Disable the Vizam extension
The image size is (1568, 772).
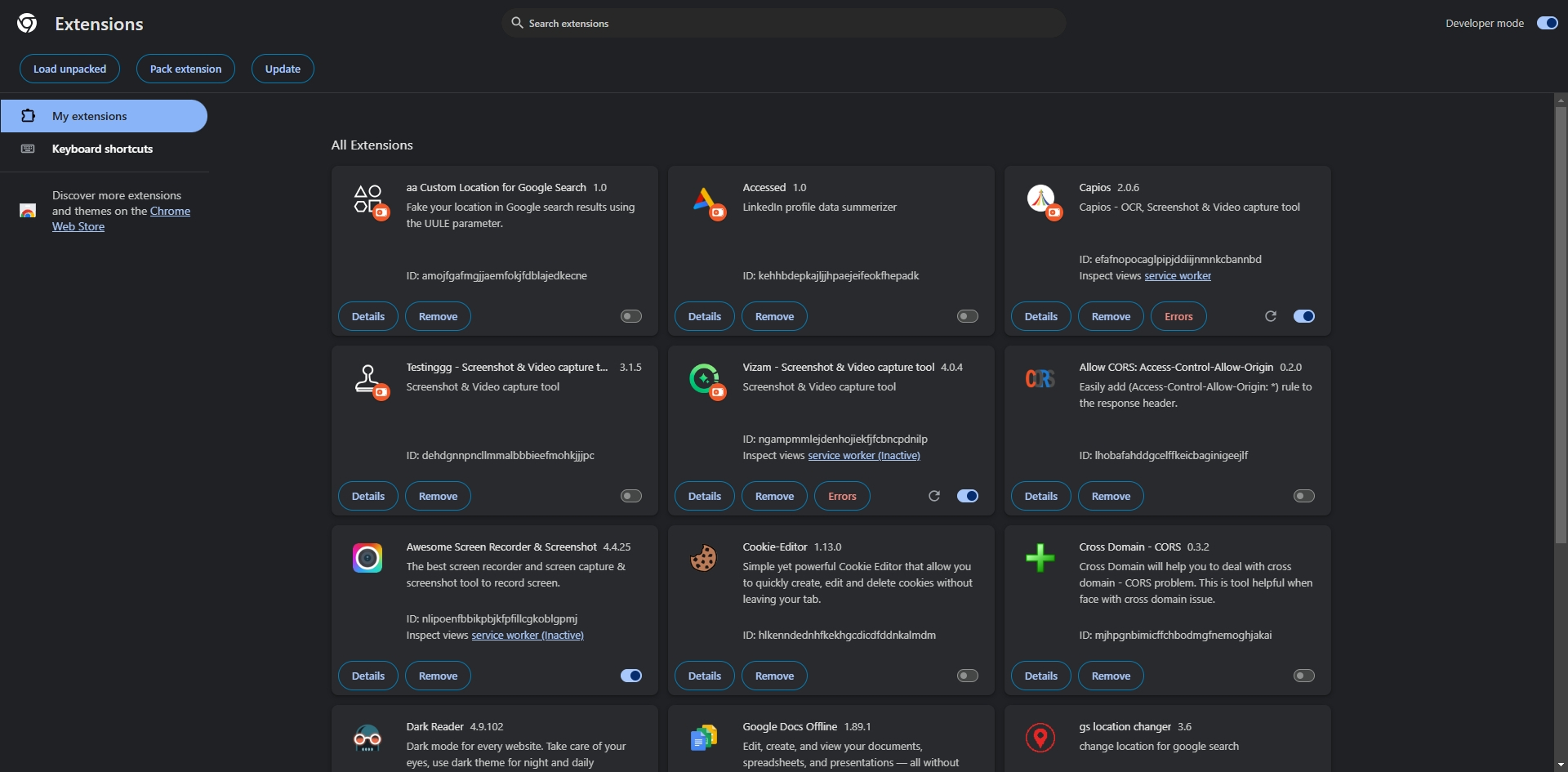968,496
